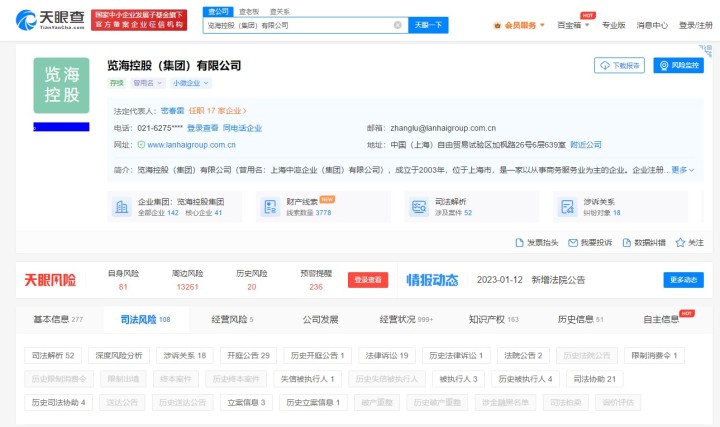Screen dimensions: 720x427
Task: Expand the company intro with 更多
Action: (683, 170)
